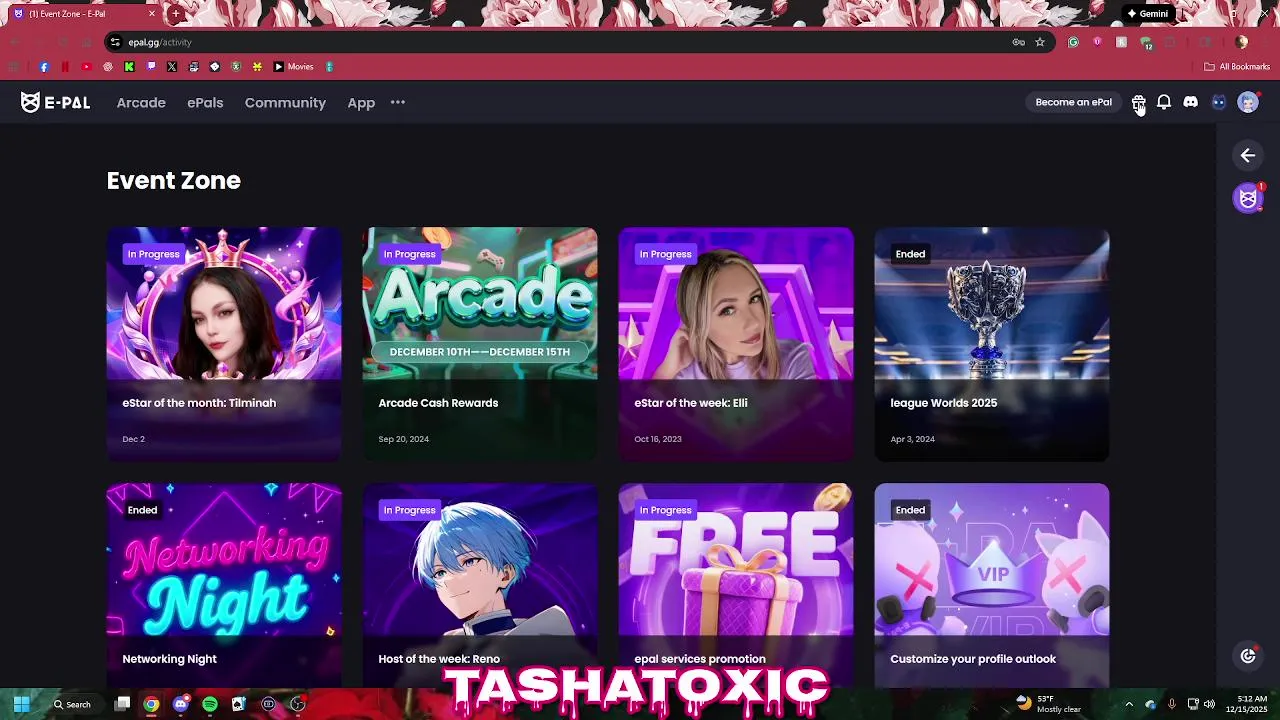Open the gift box rewards icon

1138,102
